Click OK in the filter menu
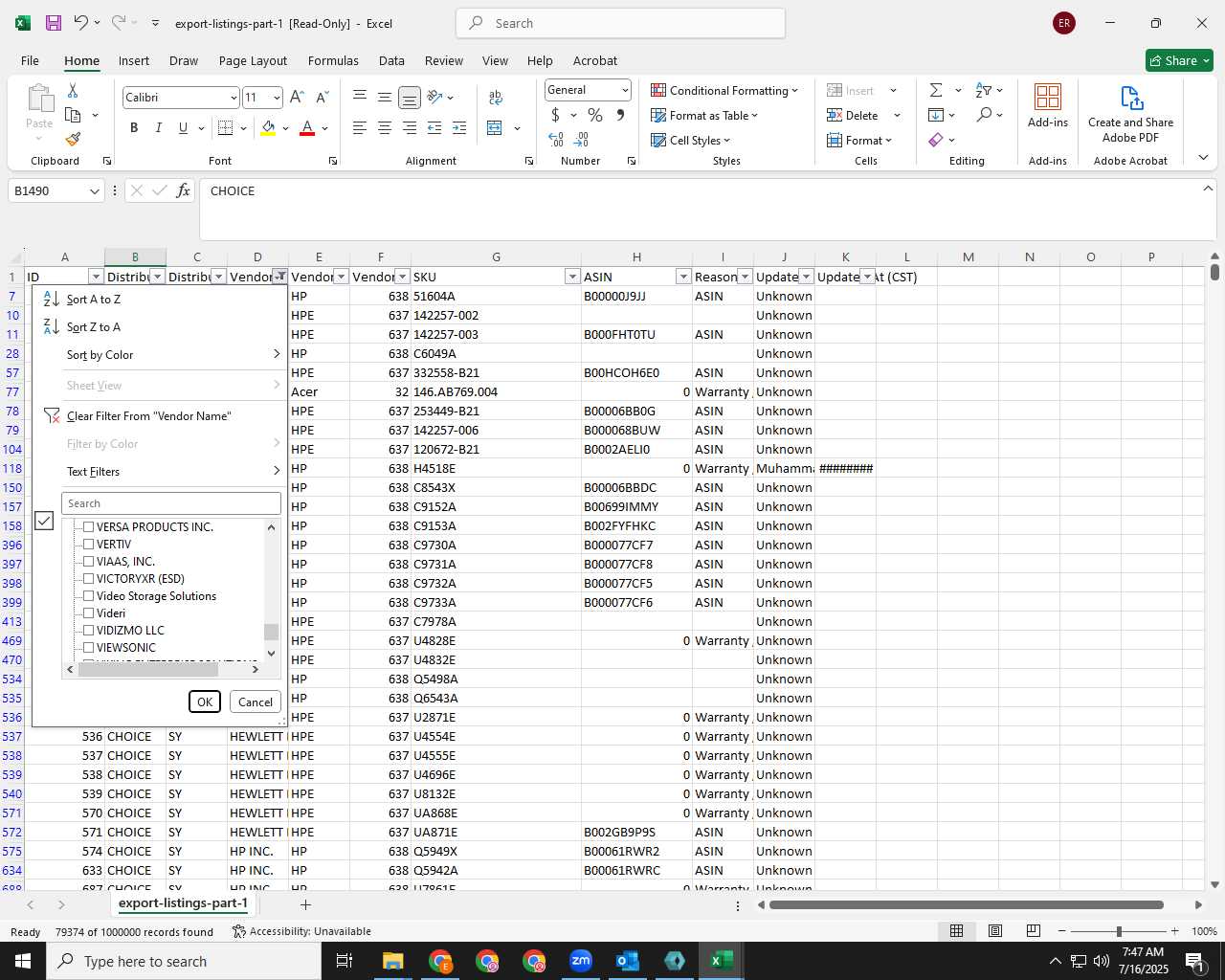The height and width of the screenshot is (980, 1225). coord(205,702)
